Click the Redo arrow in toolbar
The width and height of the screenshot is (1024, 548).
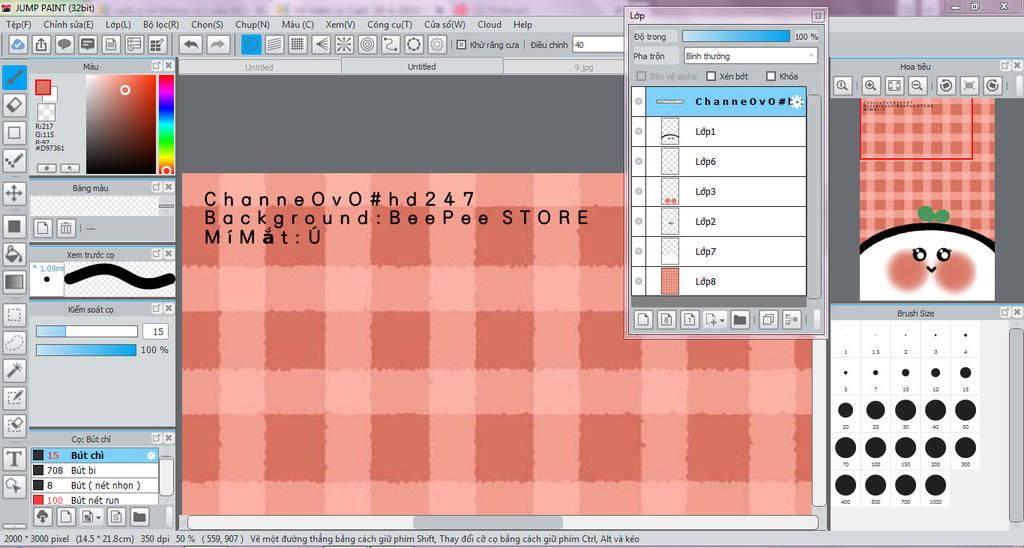[218, 44]
